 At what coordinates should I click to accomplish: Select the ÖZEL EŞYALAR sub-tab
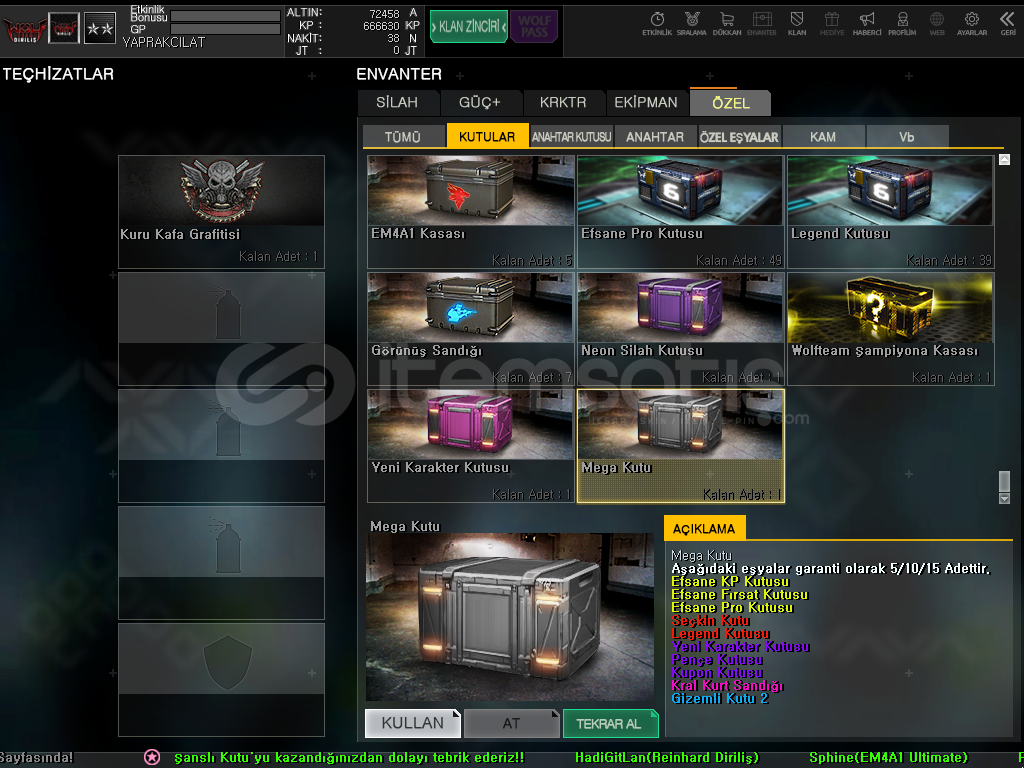click(739, 136)
